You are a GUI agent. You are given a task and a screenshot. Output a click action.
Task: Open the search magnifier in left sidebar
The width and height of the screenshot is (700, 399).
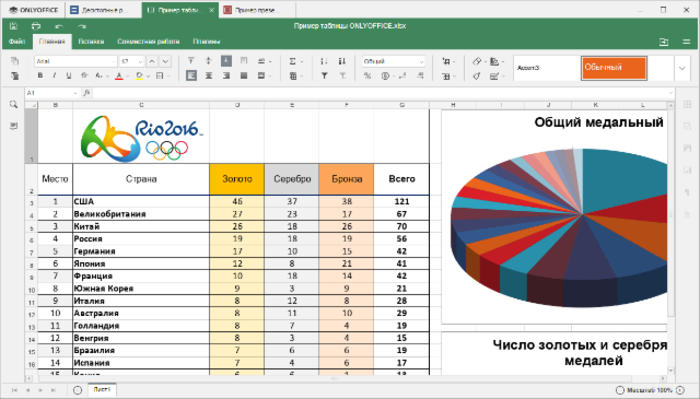[13, 104]
